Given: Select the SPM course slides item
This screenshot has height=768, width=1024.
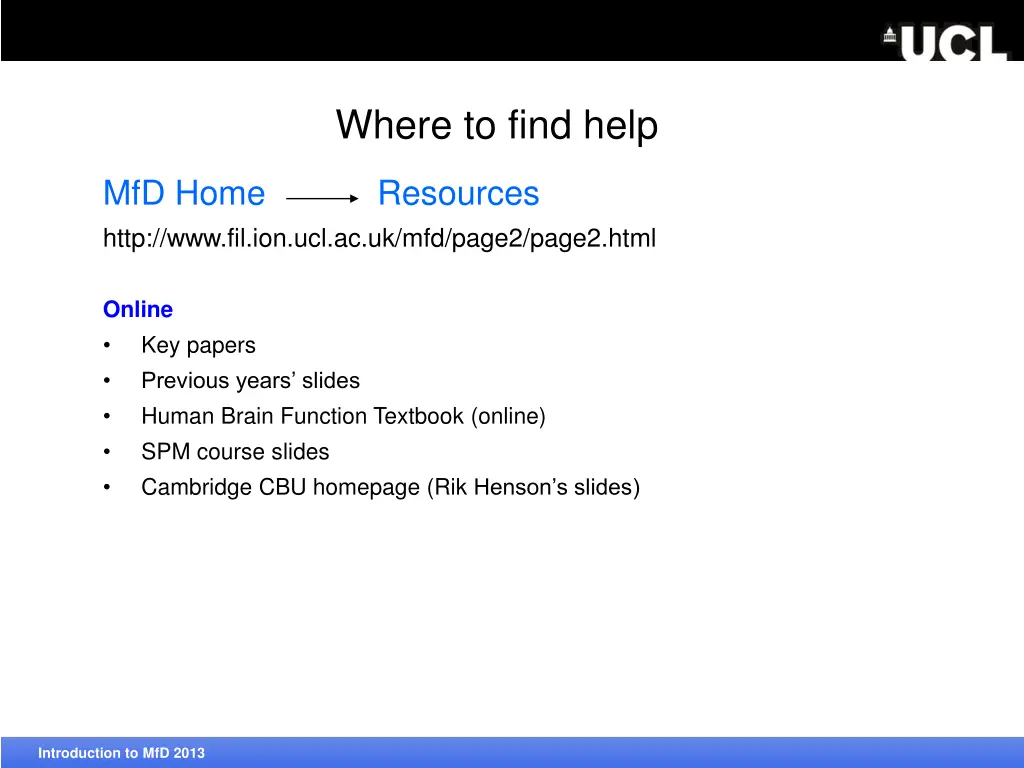Looking at the screenshot, I should (235, 452).
